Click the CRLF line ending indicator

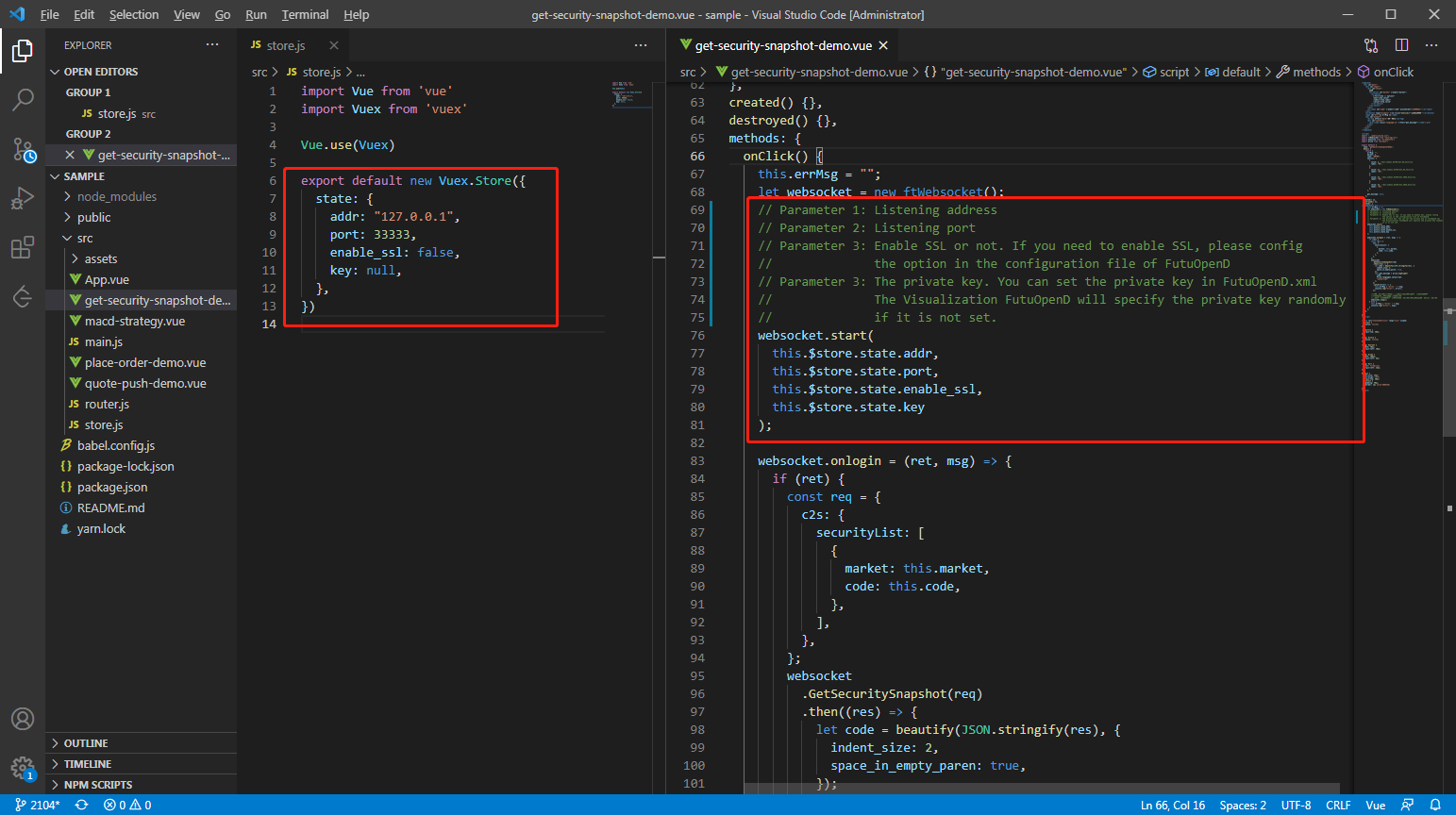tap(1338, 806)
